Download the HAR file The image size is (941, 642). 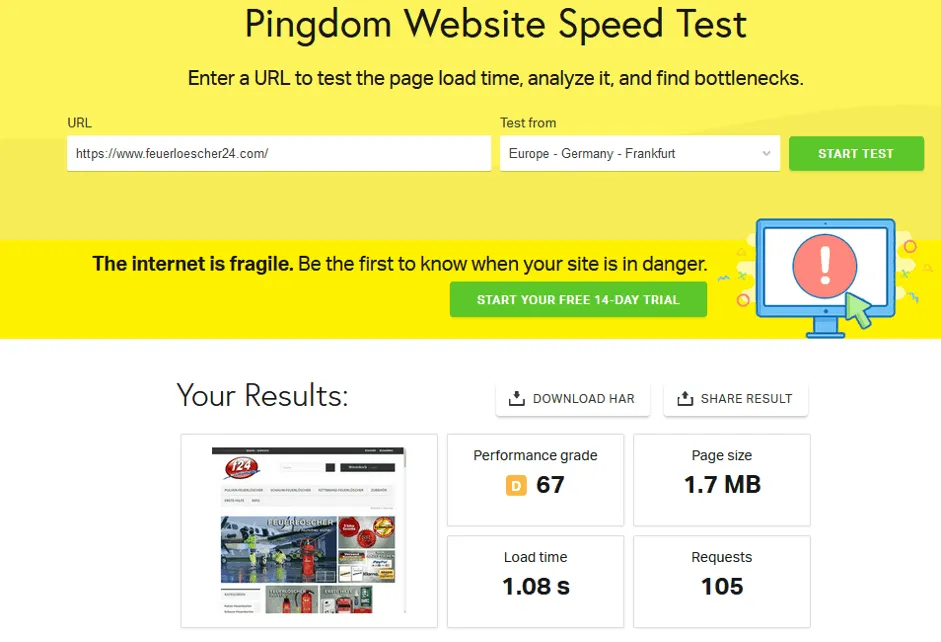[573, 399]
